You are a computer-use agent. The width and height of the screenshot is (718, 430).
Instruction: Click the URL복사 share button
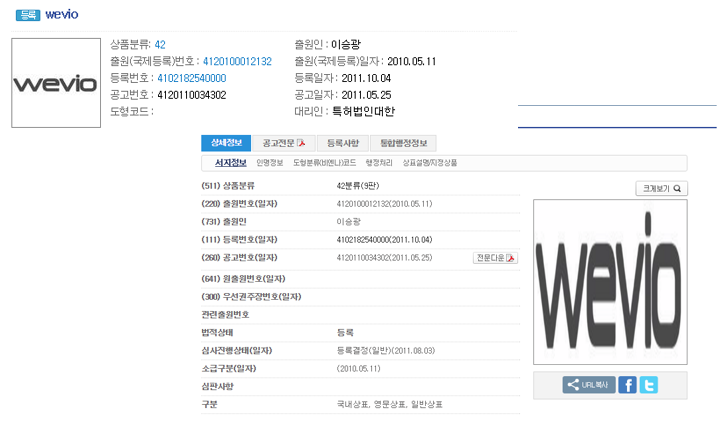point(589,385)
